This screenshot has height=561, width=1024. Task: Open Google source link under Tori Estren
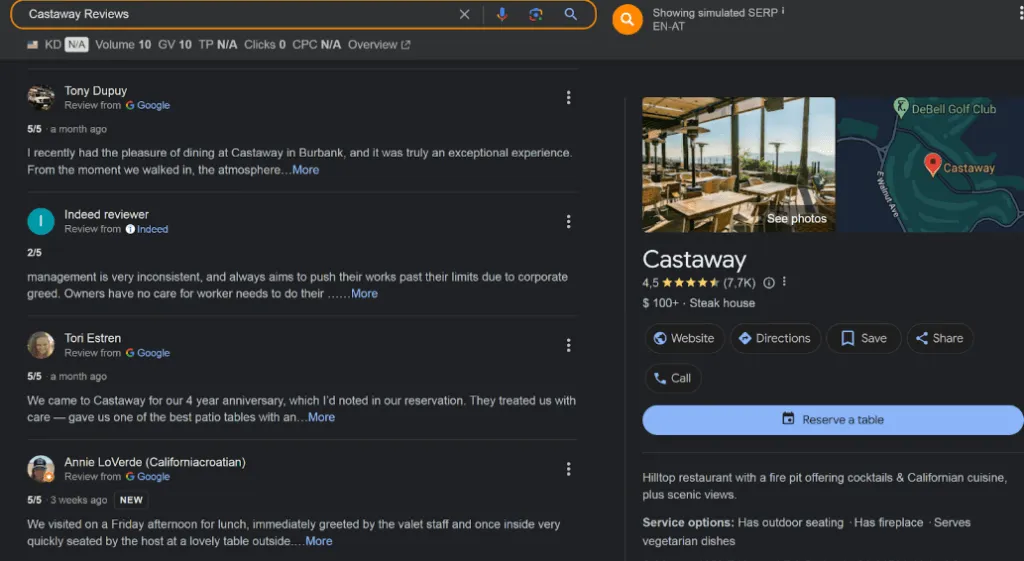(x=148, y=353)
